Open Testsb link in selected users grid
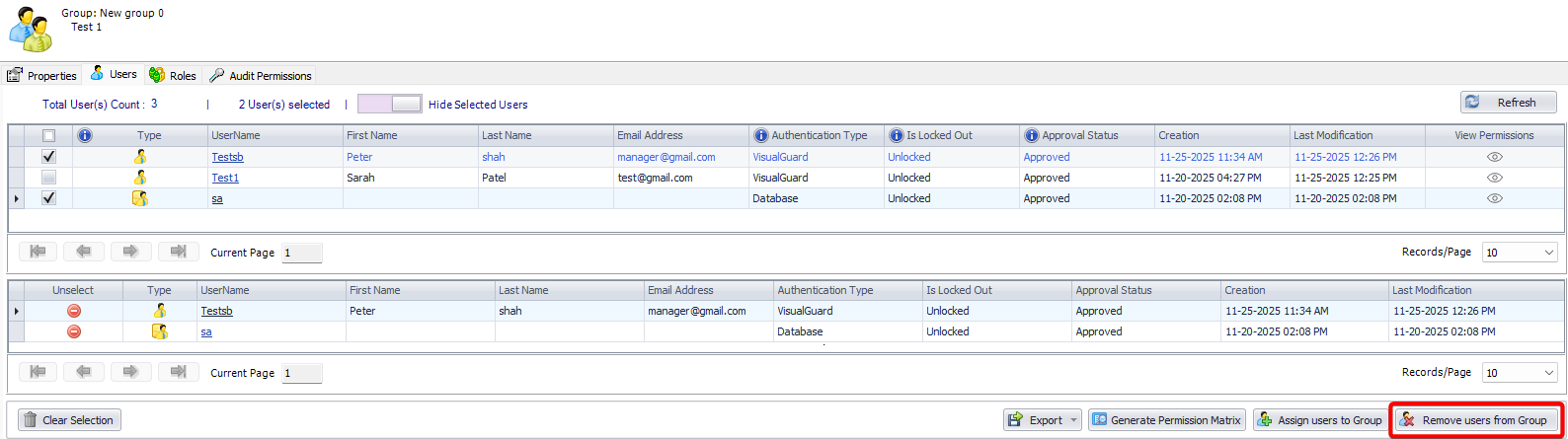 click(x=216, y=311)
